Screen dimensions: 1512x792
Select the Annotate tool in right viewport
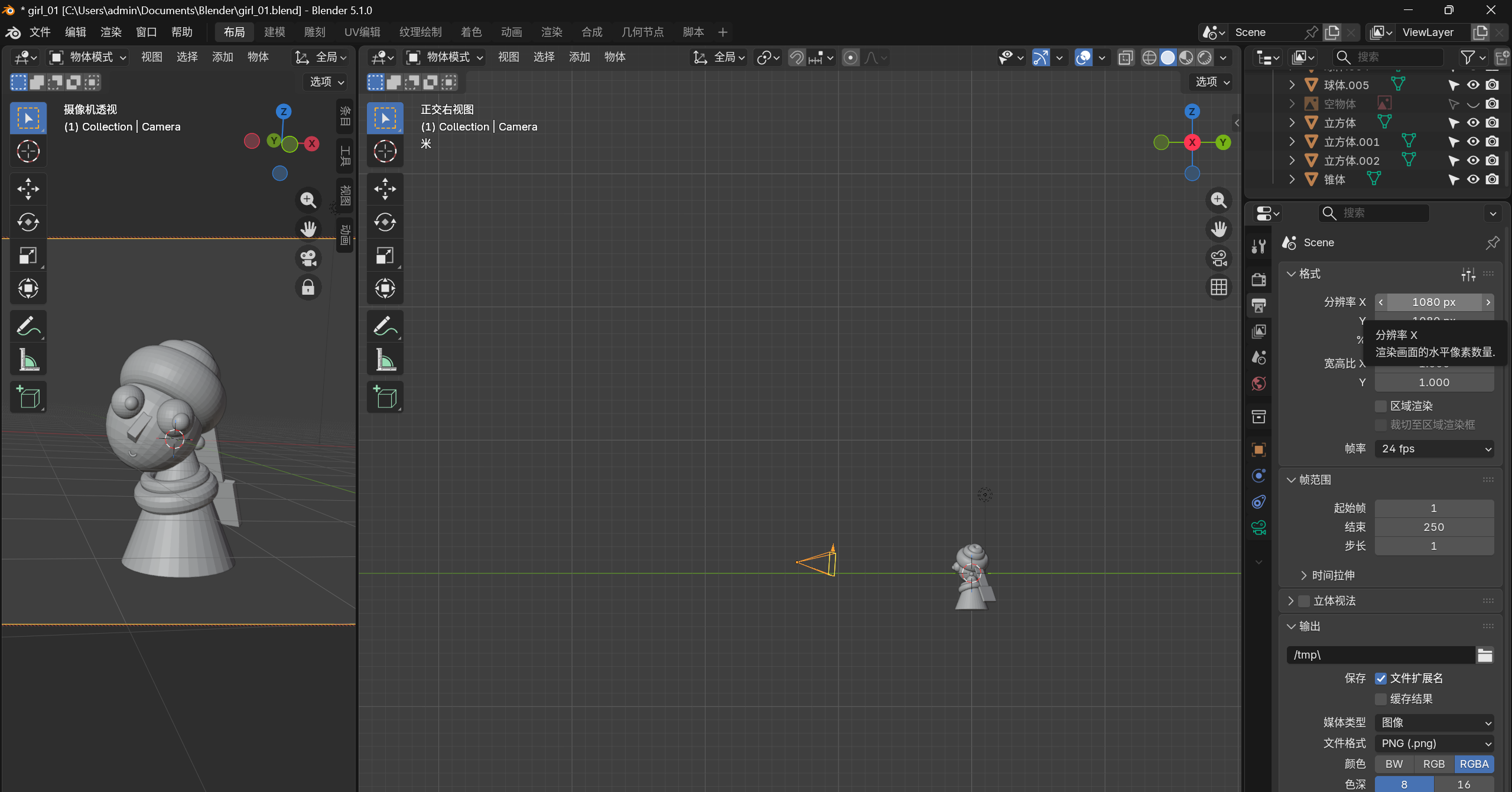[385, 326]
